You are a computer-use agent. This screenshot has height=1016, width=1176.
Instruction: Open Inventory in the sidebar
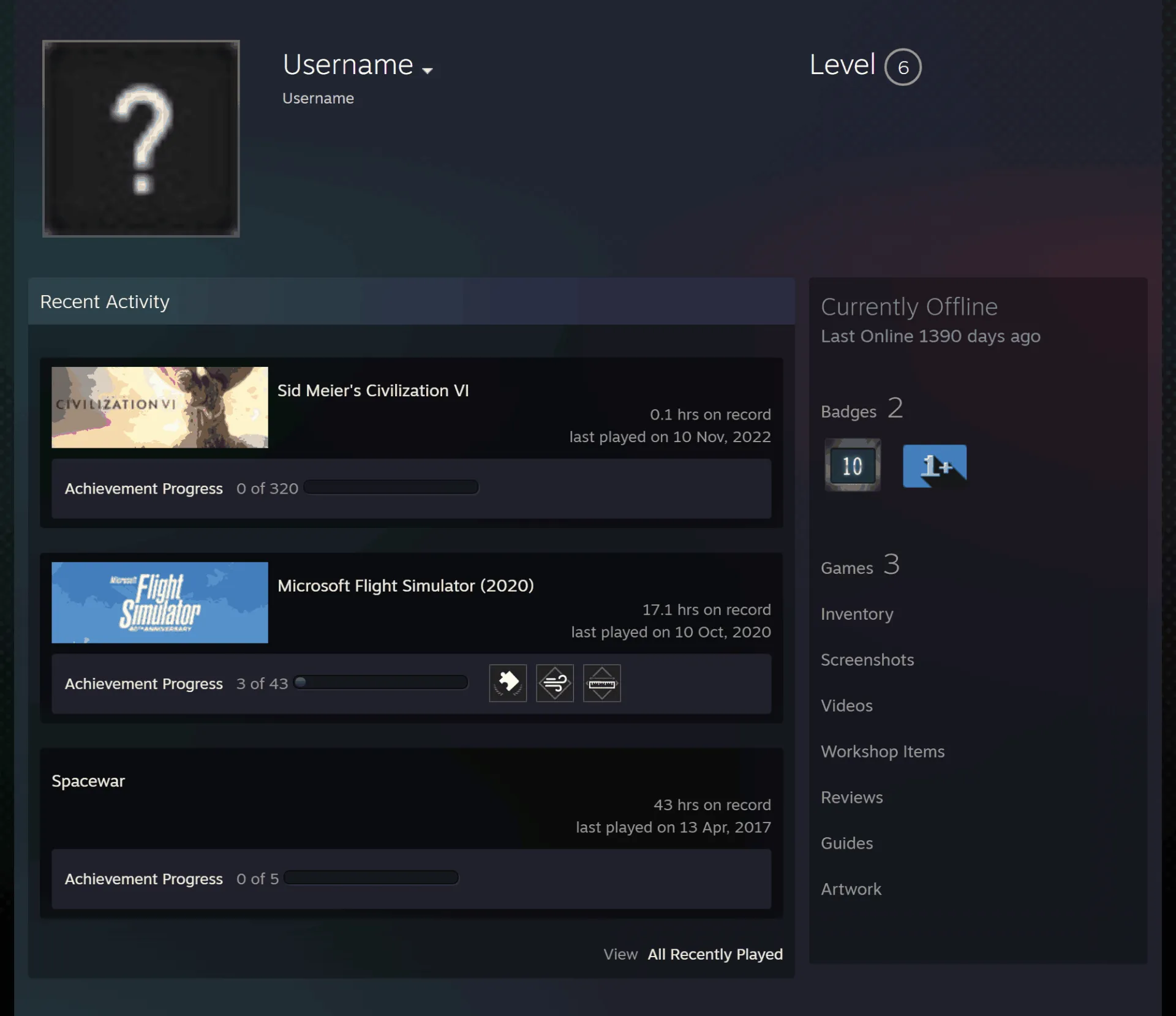coord(857,614)
